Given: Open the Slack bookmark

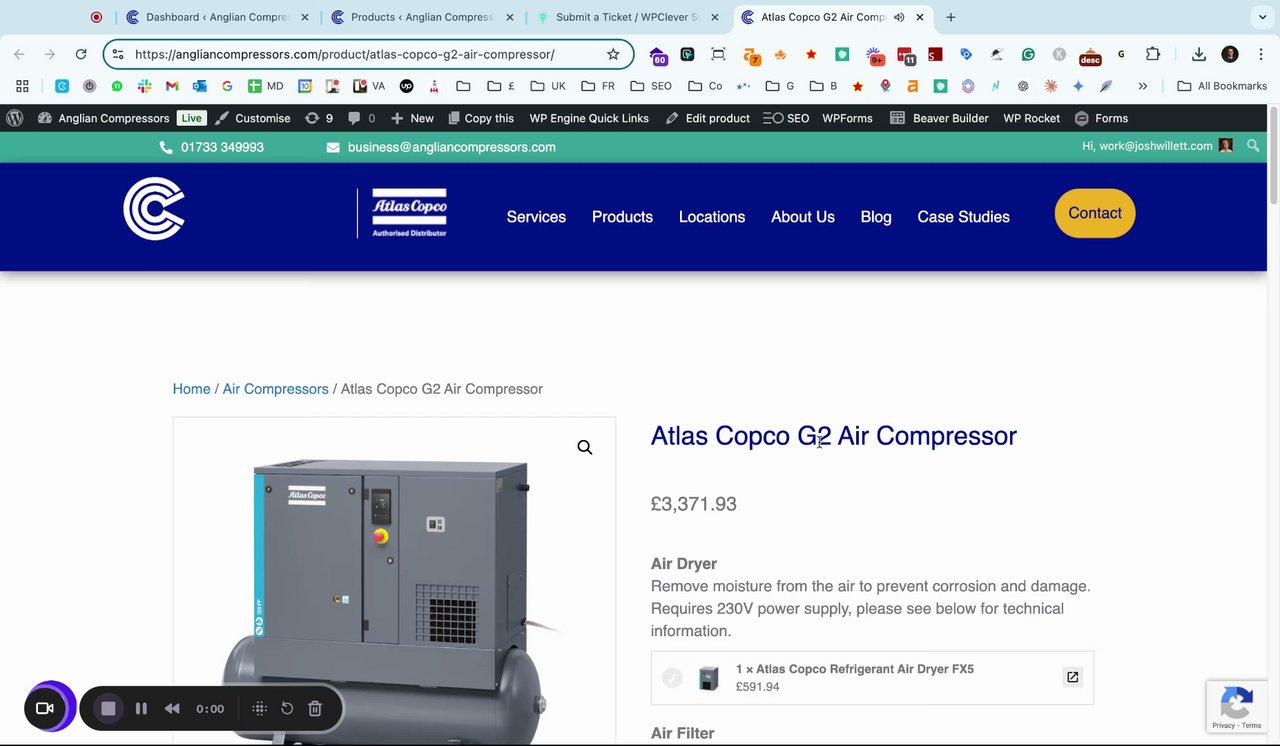Looking at the screenshot, I should [x=144, y=86].
